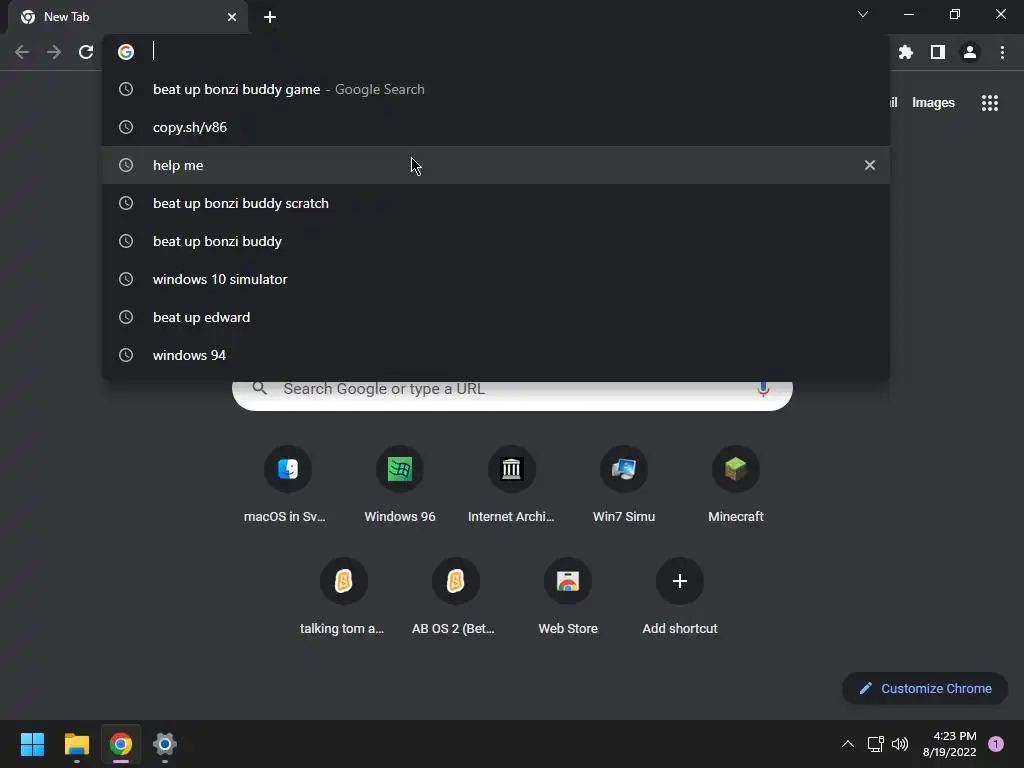Choose the 'help me' suggestion

[496, 165]
